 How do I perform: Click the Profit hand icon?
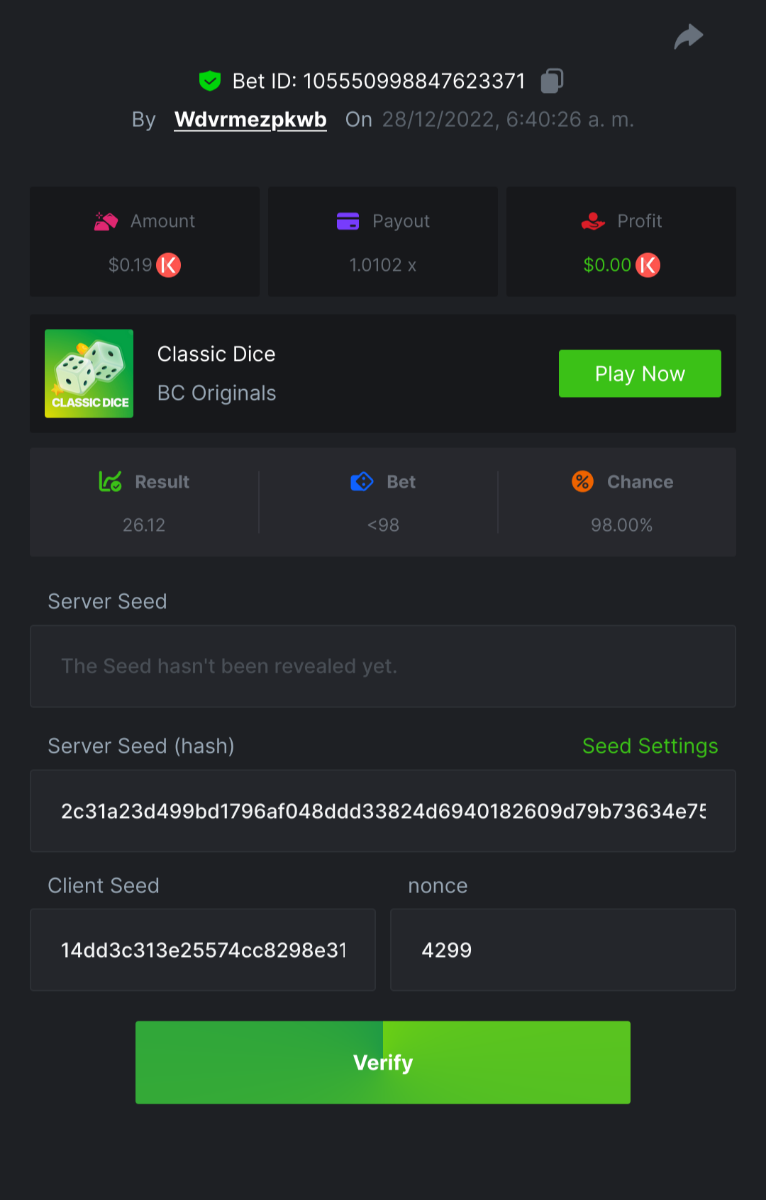pyautogui.click(x=593, y=221)
